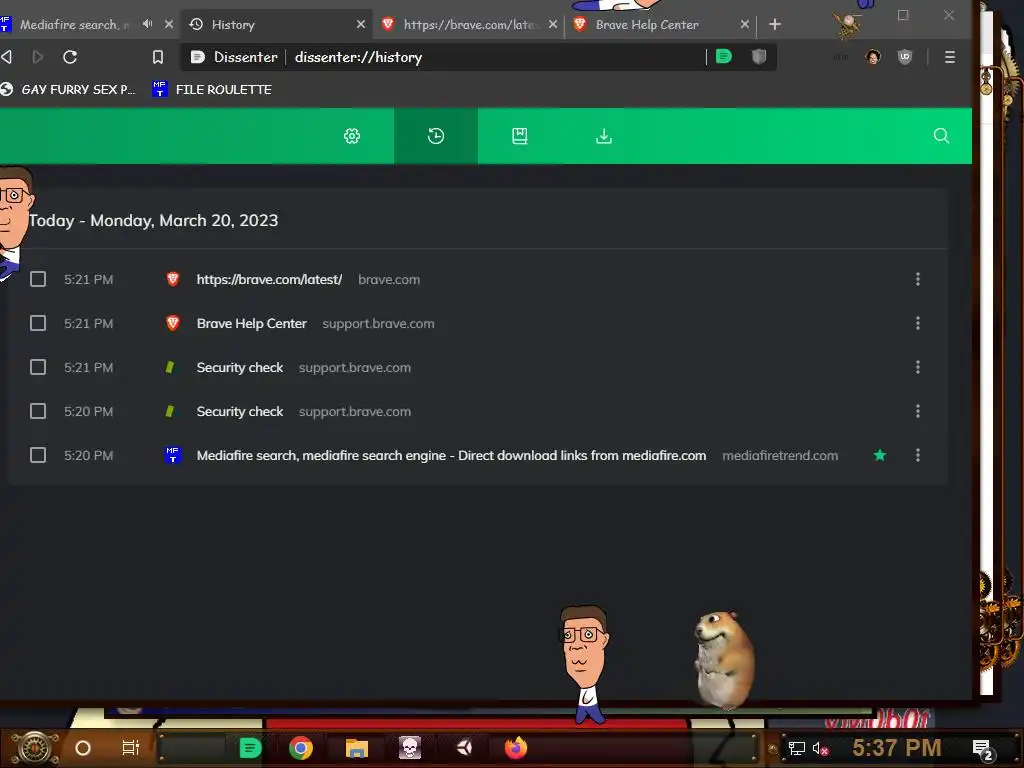Open Task View on the taskbar
The width and height of the screenshot is (1024, 768).
(131, 748)
